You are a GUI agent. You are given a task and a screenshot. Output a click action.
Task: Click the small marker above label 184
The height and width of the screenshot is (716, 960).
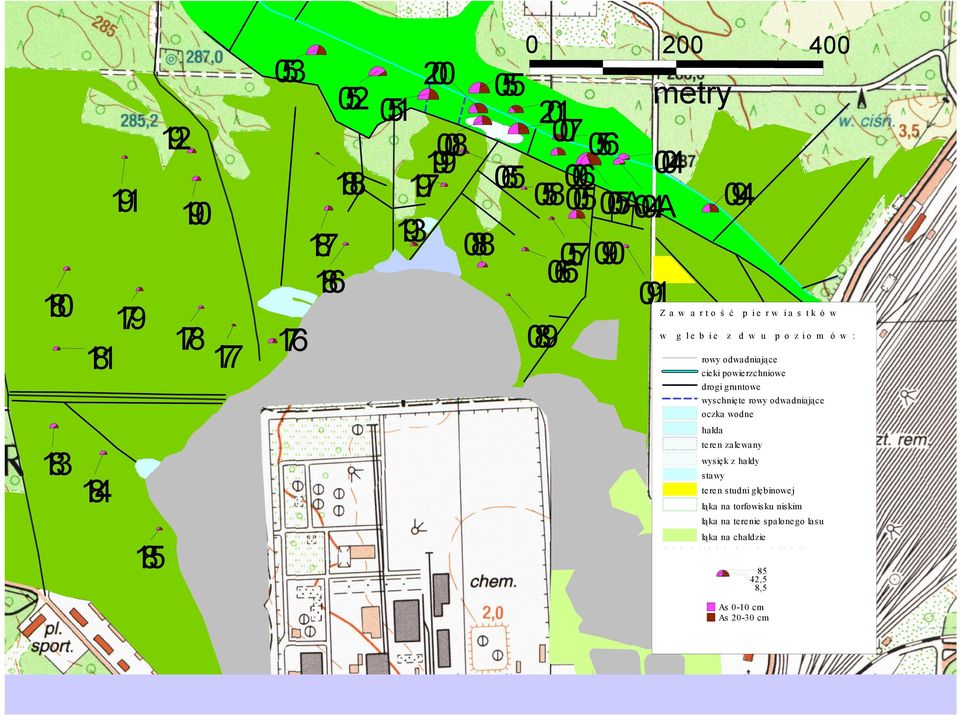click(103, 453)
